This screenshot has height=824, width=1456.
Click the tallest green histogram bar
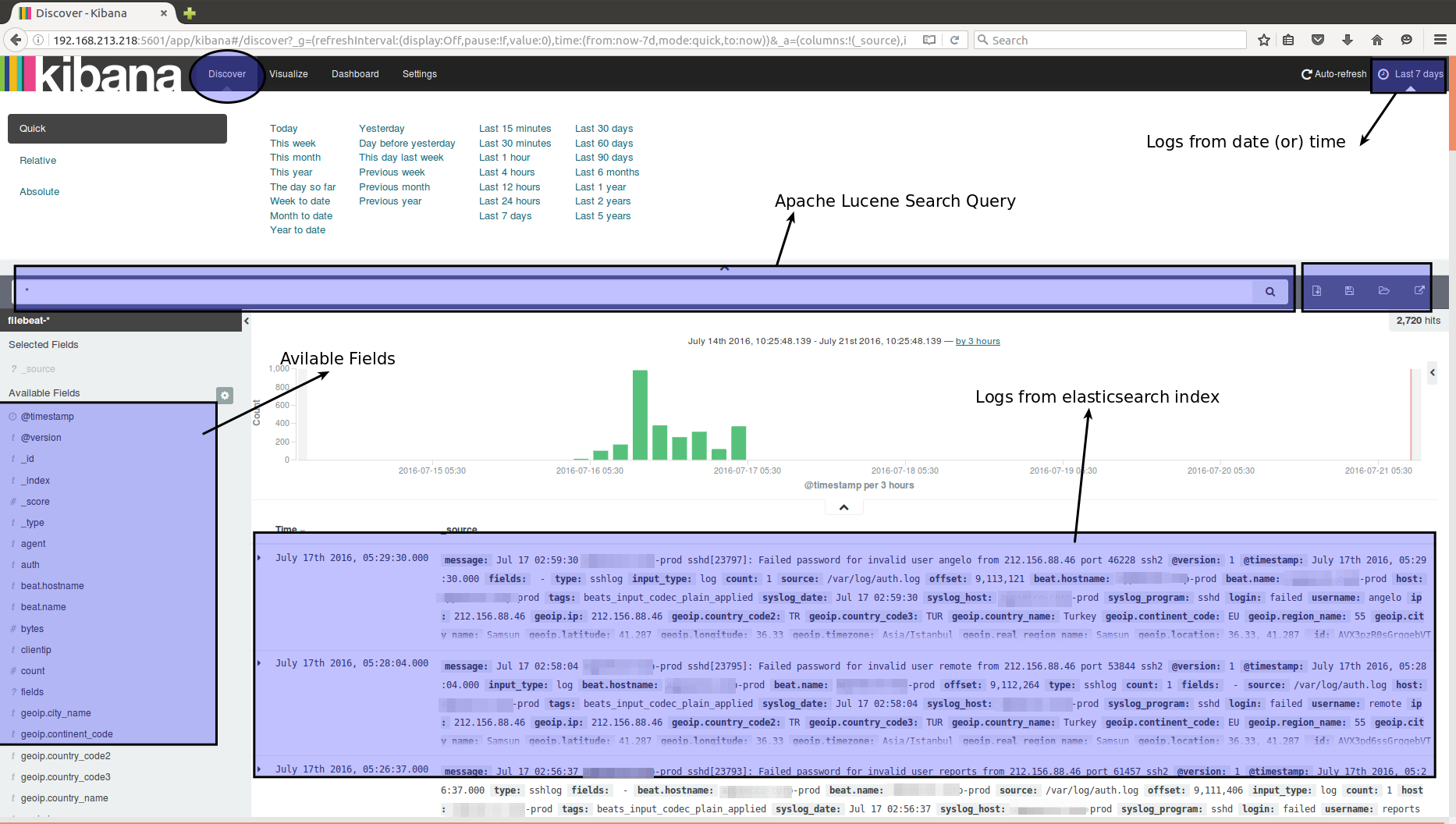point(640,414)
